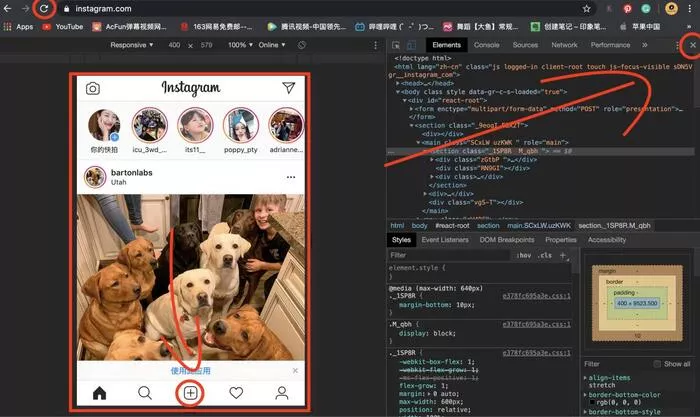
Task: Switch to the Console tab
Action: pyautogui.click(x=487, y=45)
